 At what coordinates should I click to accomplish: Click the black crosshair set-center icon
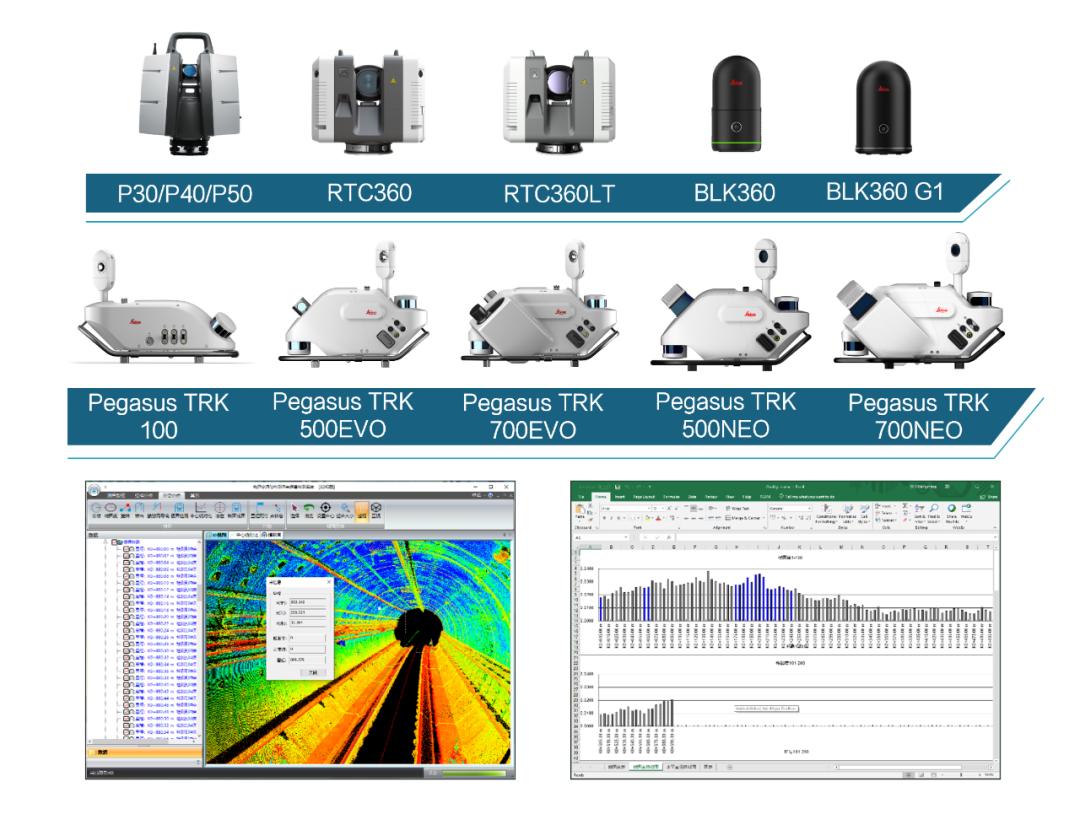click(326, 508)
